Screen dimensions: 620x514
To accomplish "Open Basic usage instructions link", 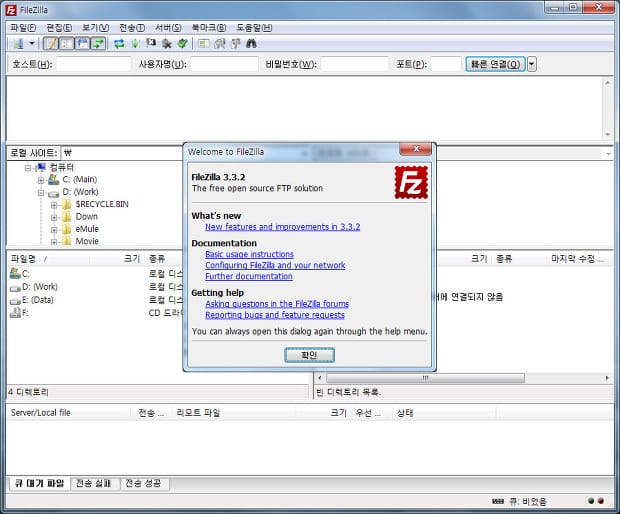I will point(249,254).
